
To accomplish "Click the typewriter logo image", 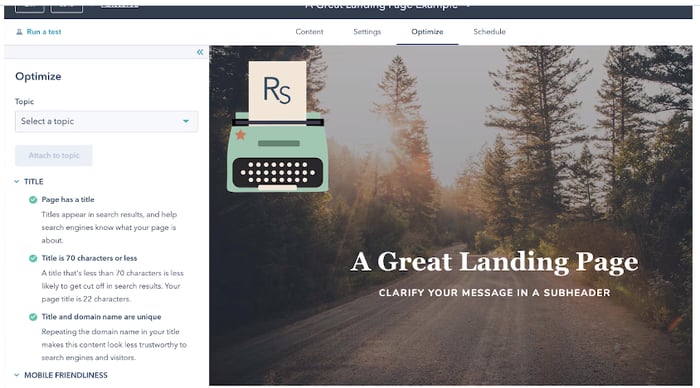I will click(277, 127).
